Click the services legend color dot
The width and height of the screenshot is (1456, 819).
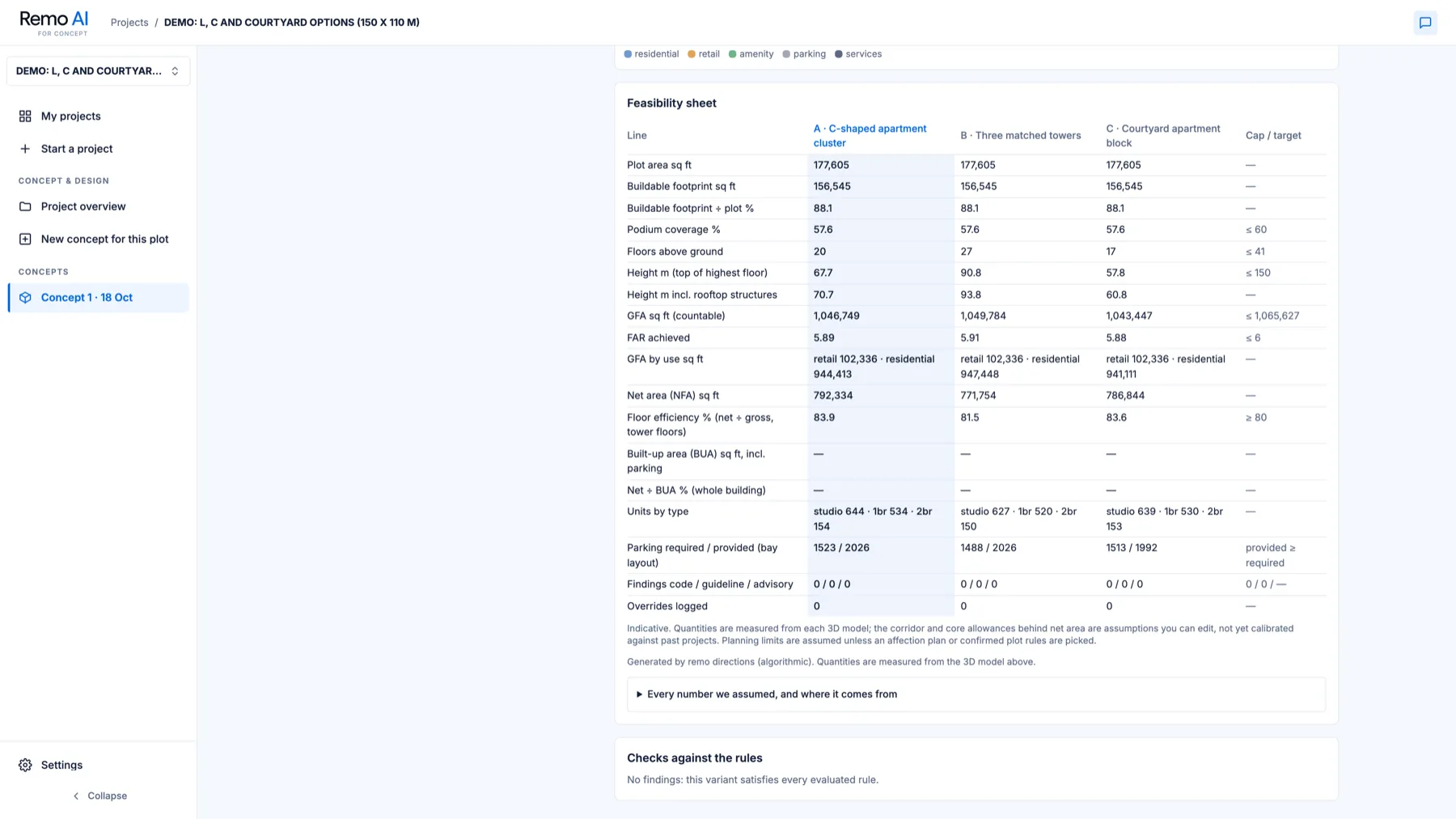point(839,54)
